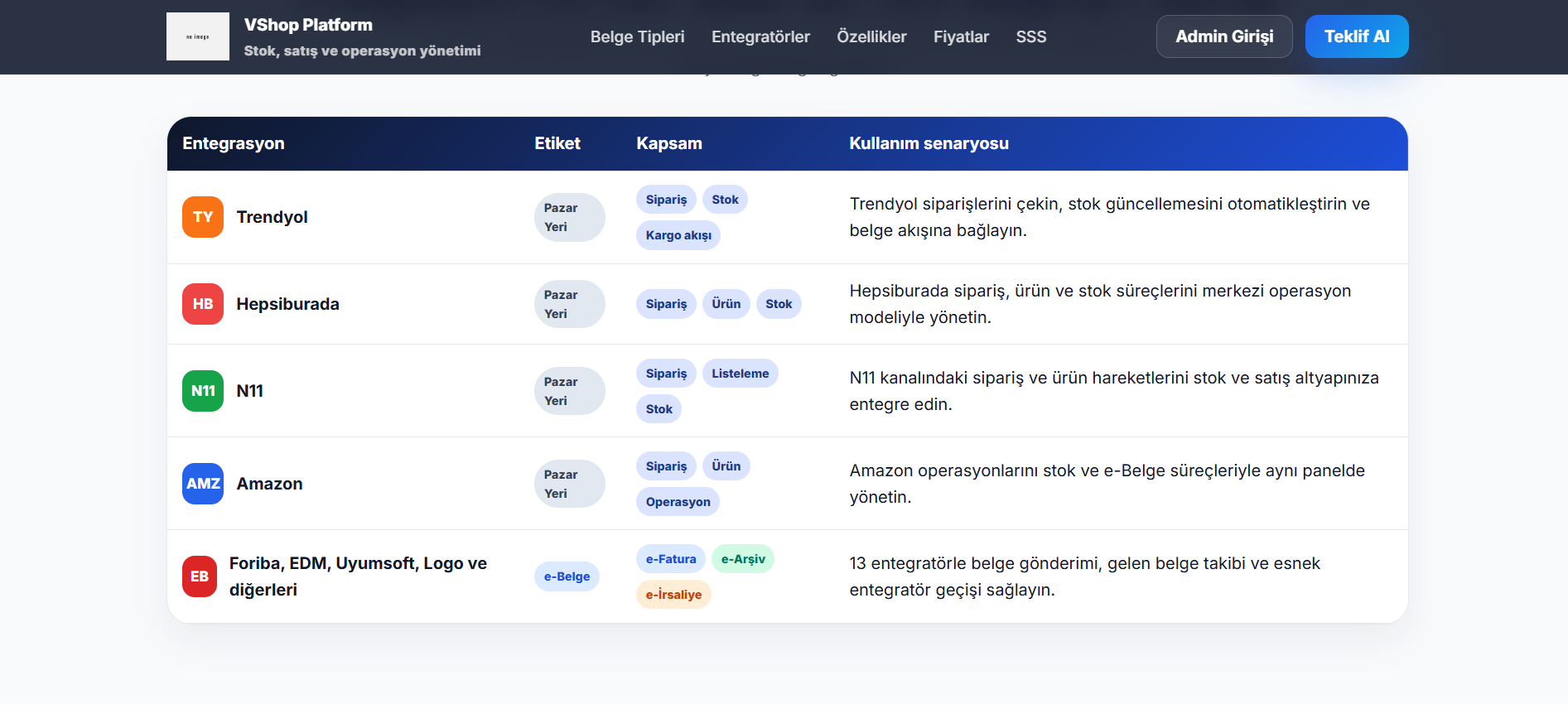
Task: Click the e-Fatura chip
Action: coord(671,559)
